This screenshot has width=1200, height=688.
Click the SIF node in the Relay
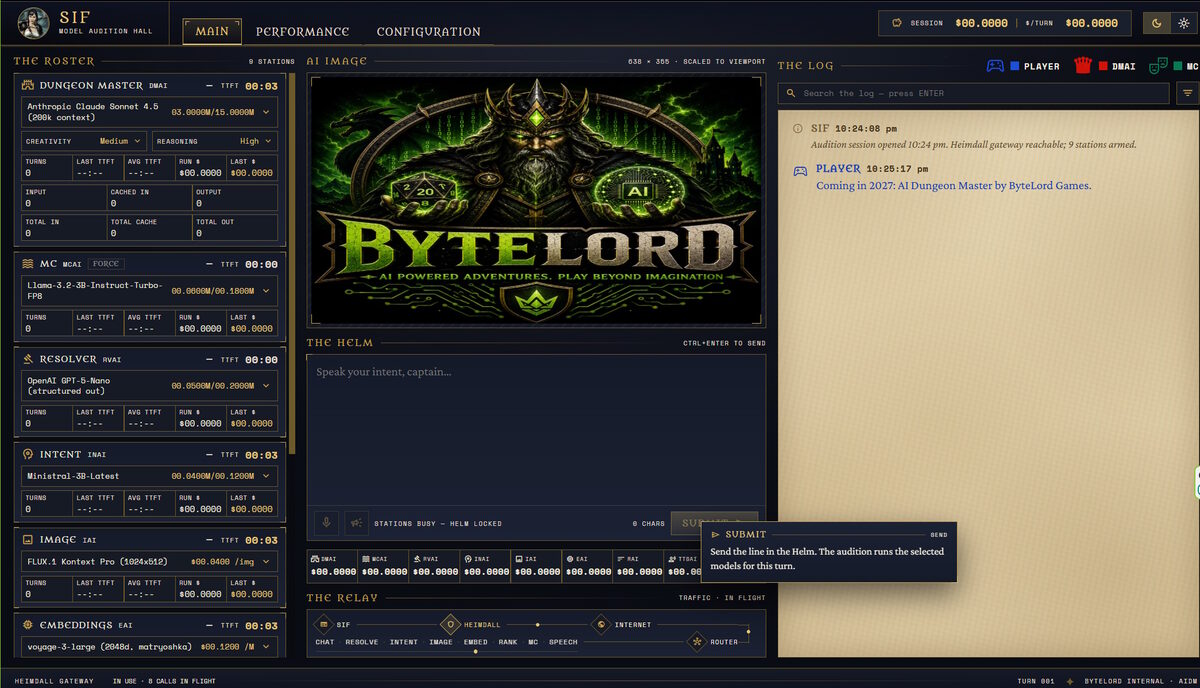point(324,625)
